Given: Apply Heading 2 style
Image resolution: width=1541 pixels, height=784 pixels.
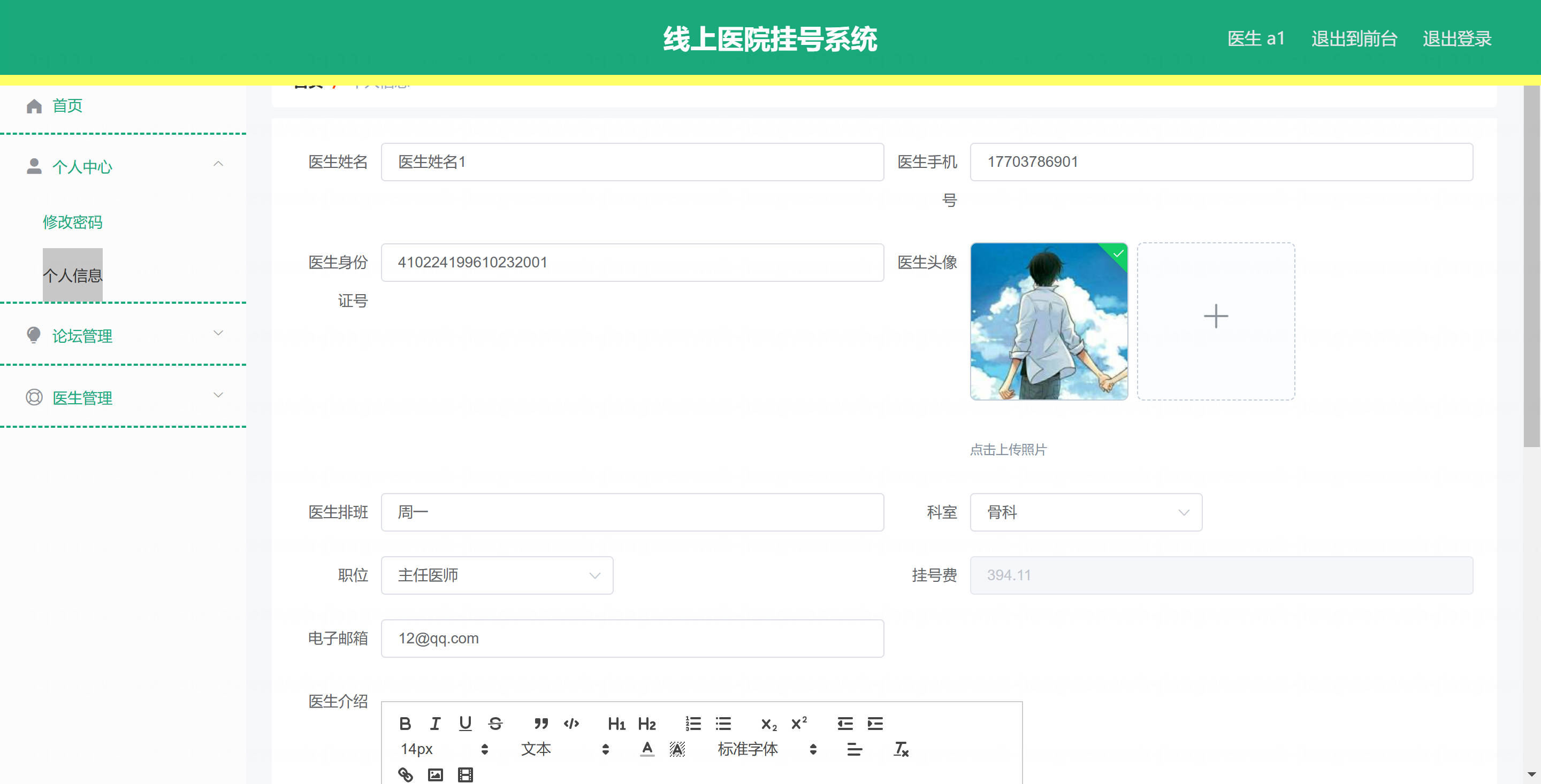Looking at the screenshot, I should (x=647, y=724).
